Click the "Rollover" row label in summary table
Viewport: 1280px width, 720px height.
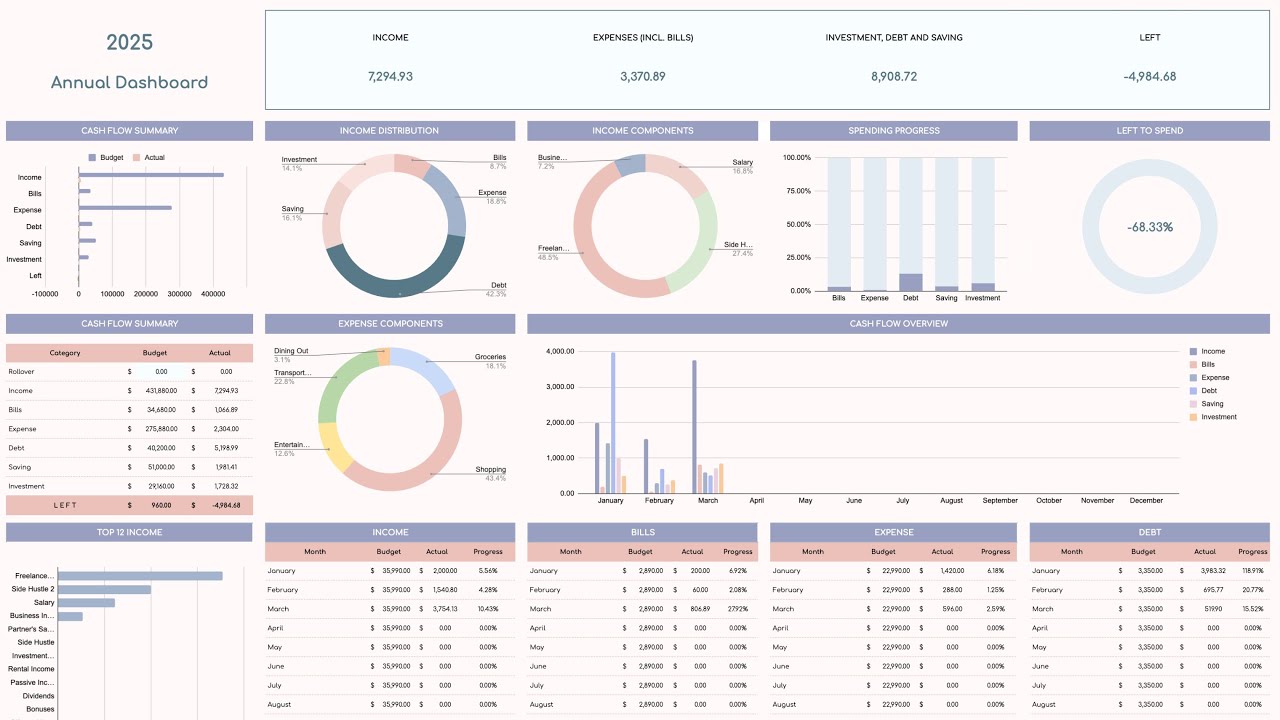coord(21,371)
